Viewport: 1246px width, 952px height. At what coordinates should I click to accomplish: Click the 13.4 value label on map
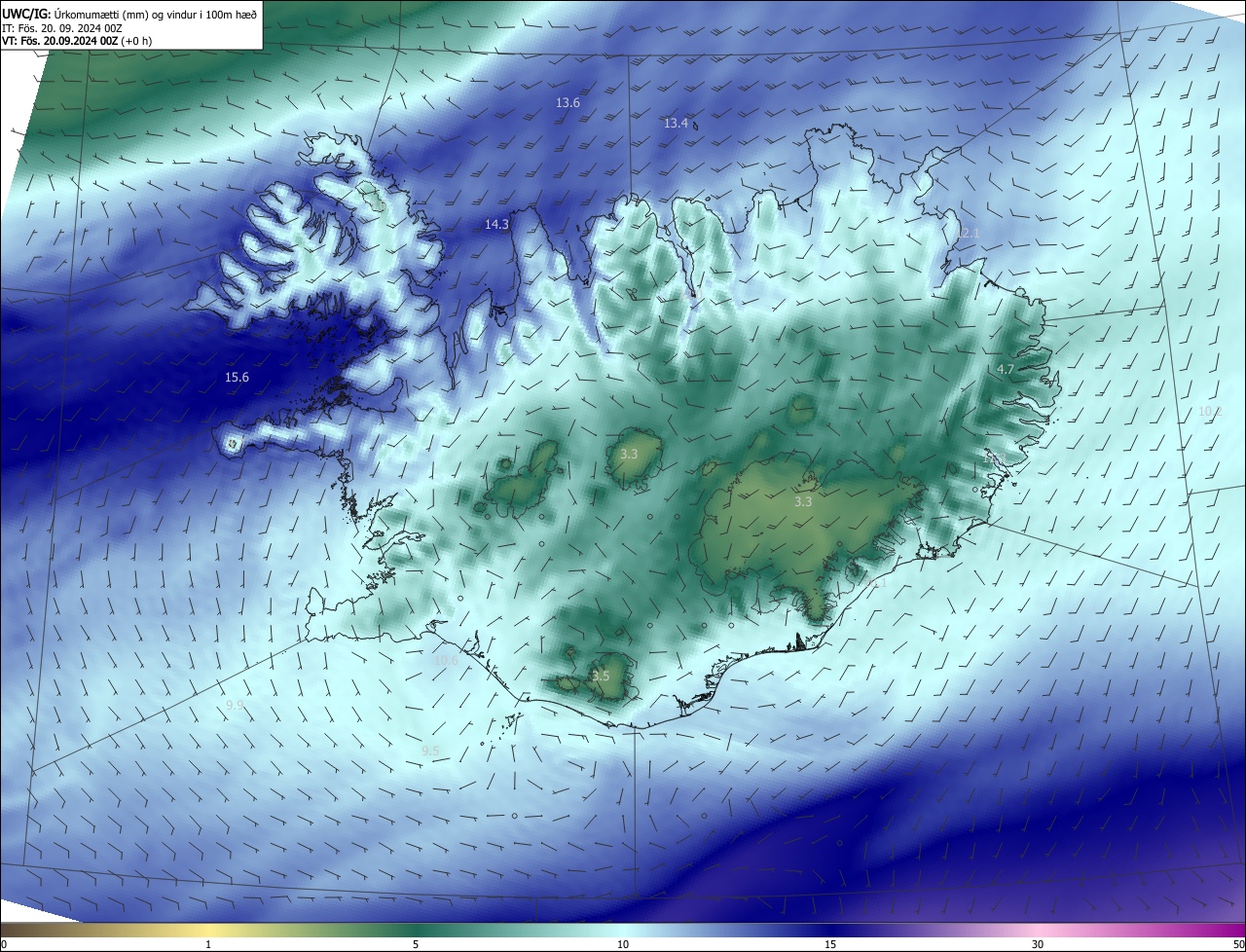(676, 123)
